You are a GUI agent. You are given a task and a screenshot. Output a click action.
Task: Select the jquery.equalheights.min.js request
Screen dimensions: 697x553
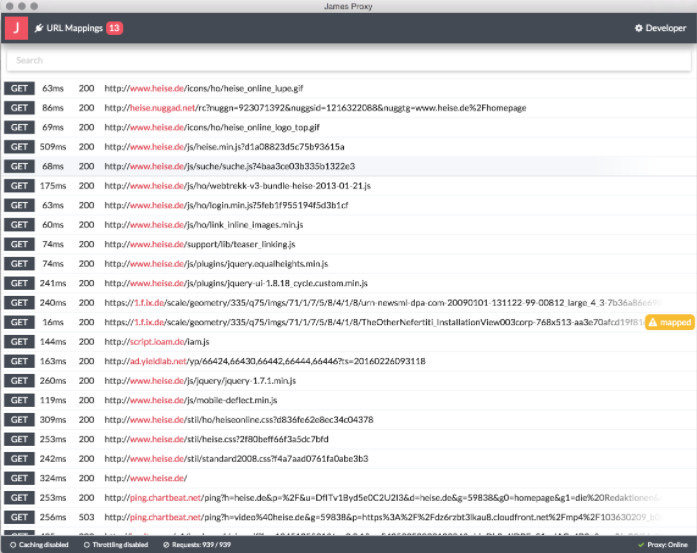[x=348, y=264]
